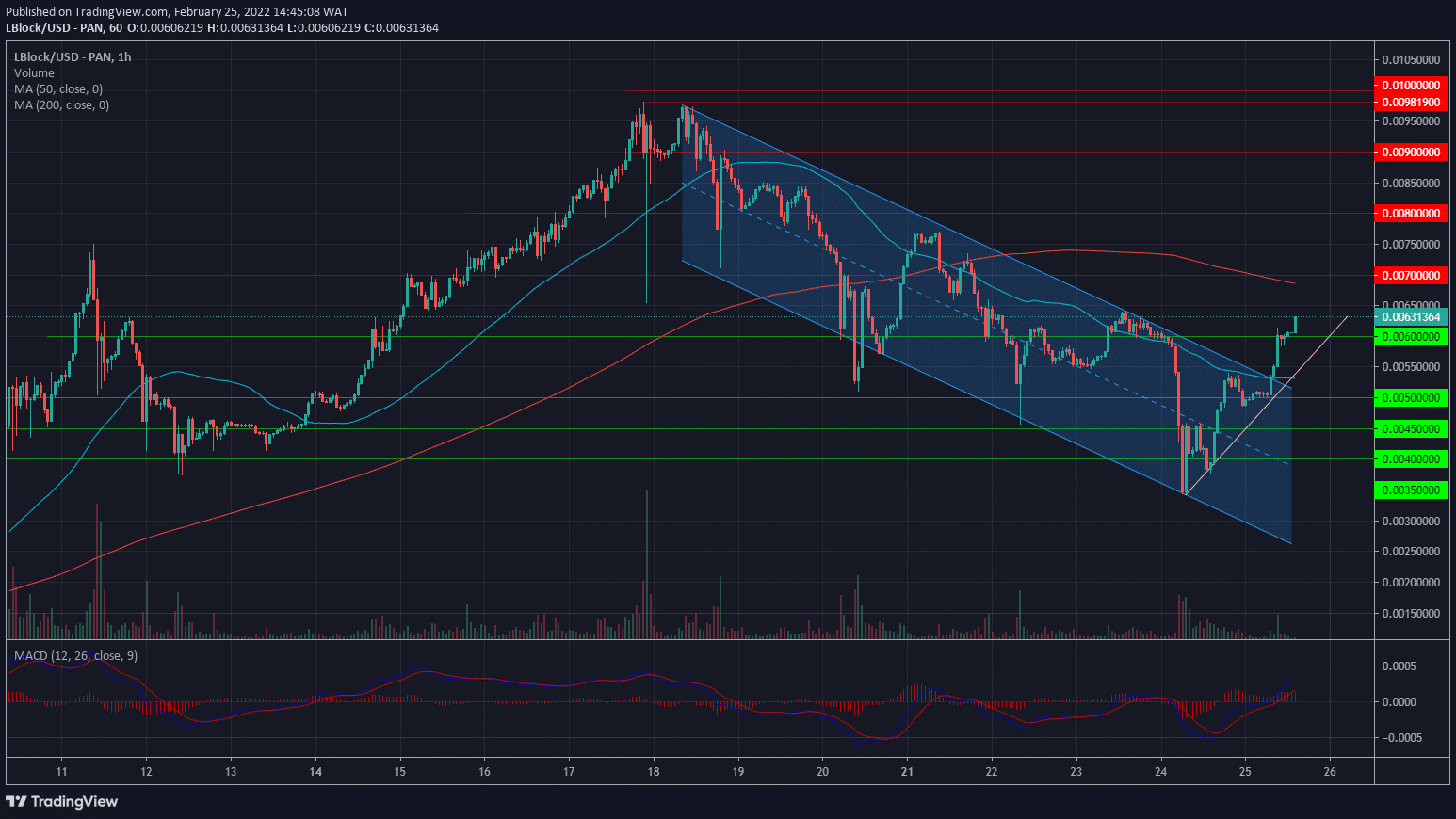Click date 23 on the time axis

(x=1076, y=772)
